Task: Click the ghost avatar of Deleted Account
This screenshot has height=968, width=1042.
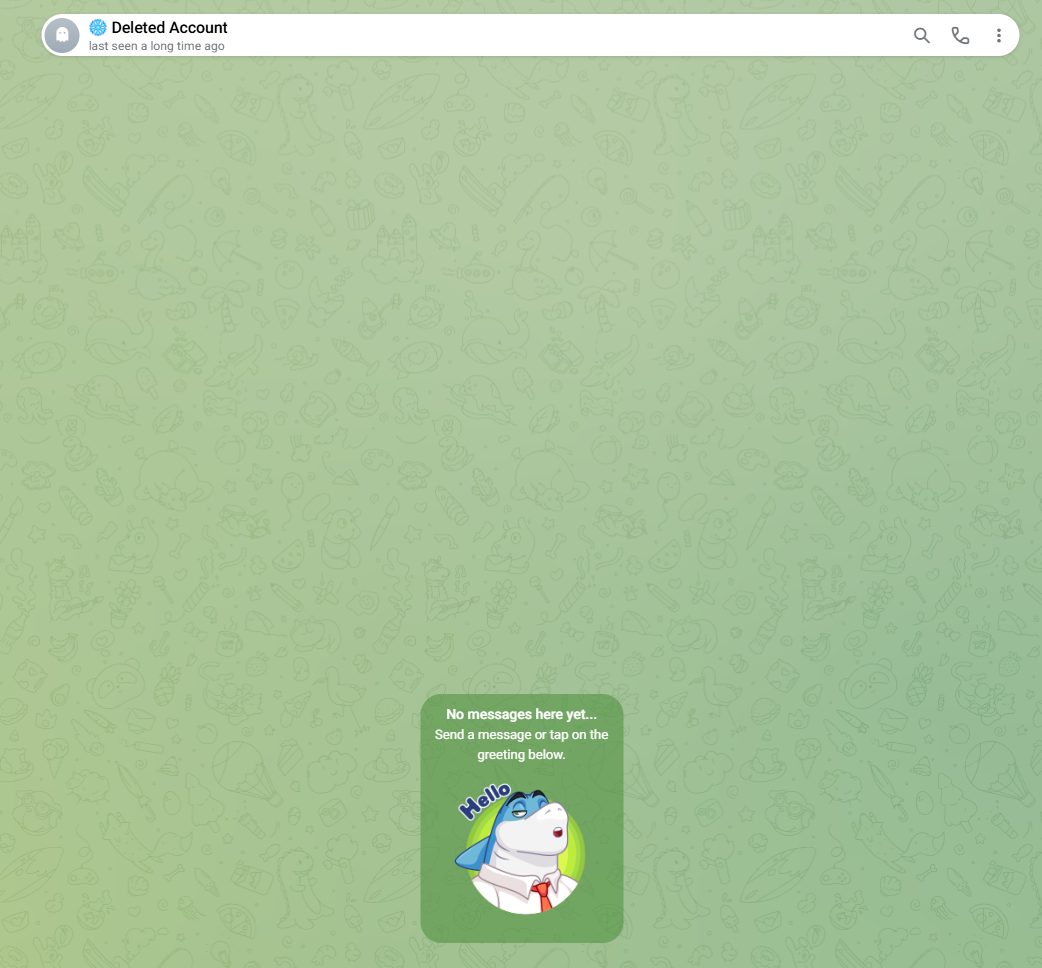Action: point(62,35)
